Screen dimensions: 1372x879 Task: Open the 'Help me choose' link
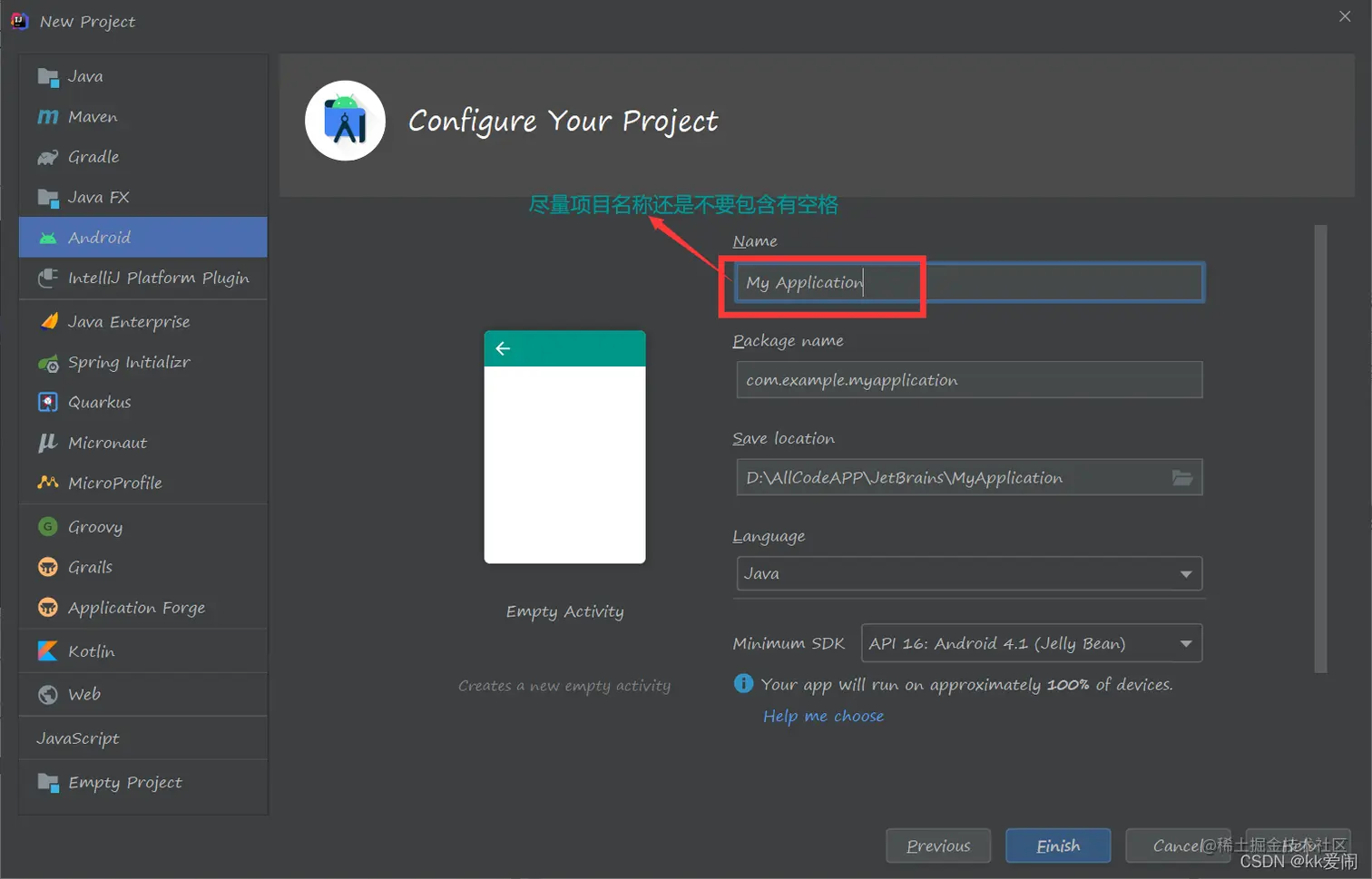[823, 716]
